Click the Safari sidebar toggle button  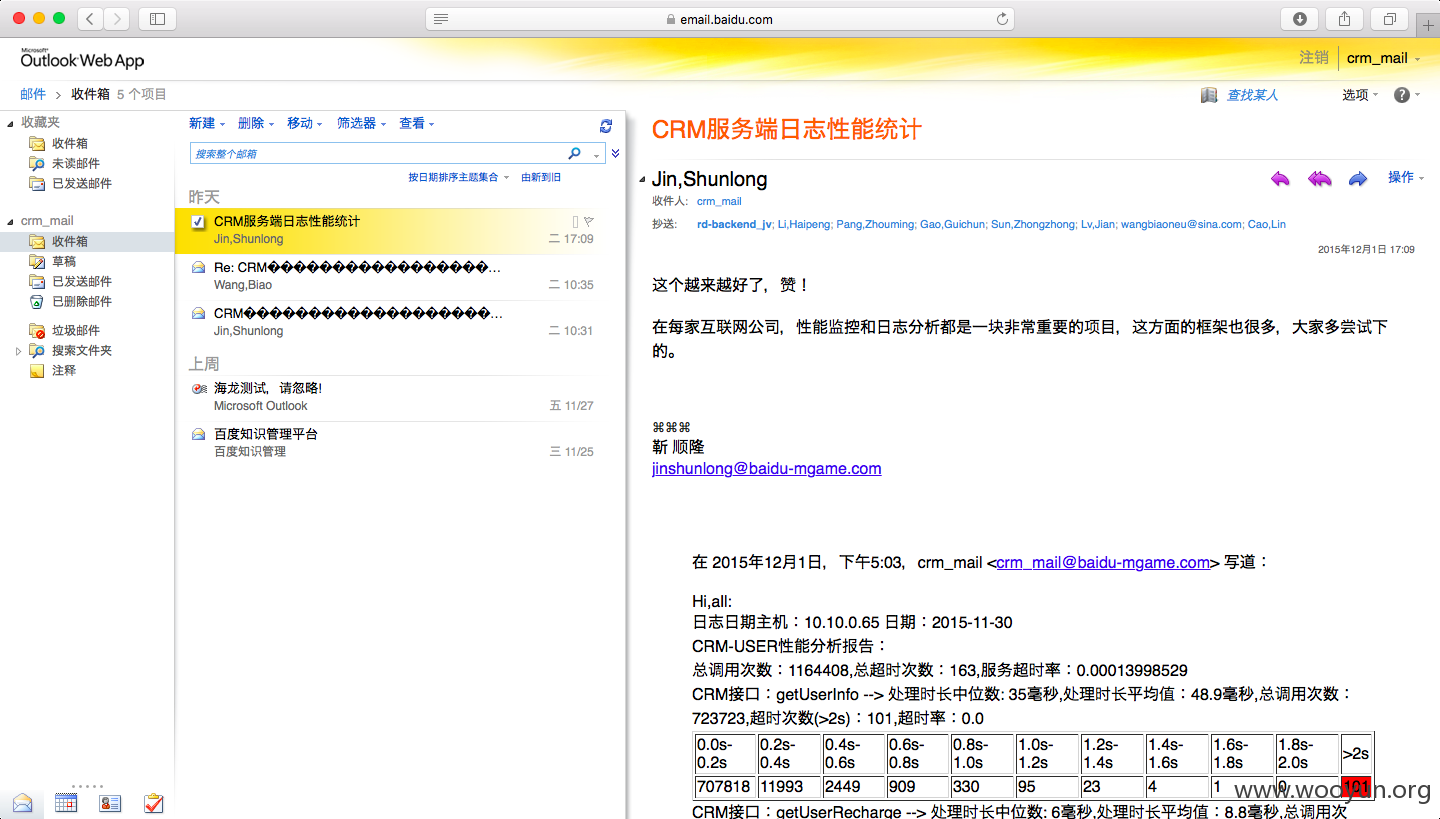157,19
